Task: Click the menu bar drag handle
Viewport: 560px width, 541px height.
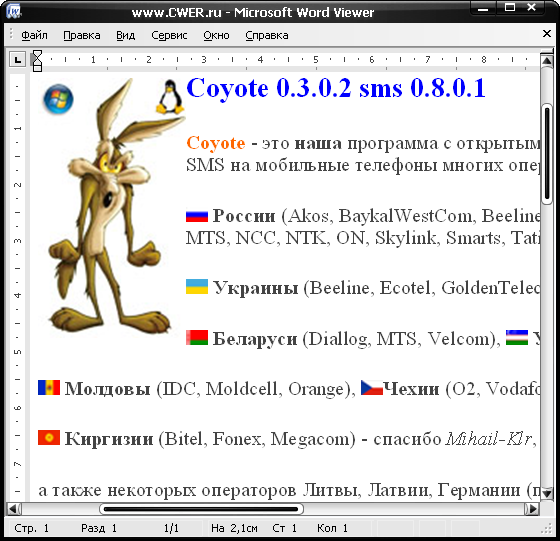Action: [11, 34]
